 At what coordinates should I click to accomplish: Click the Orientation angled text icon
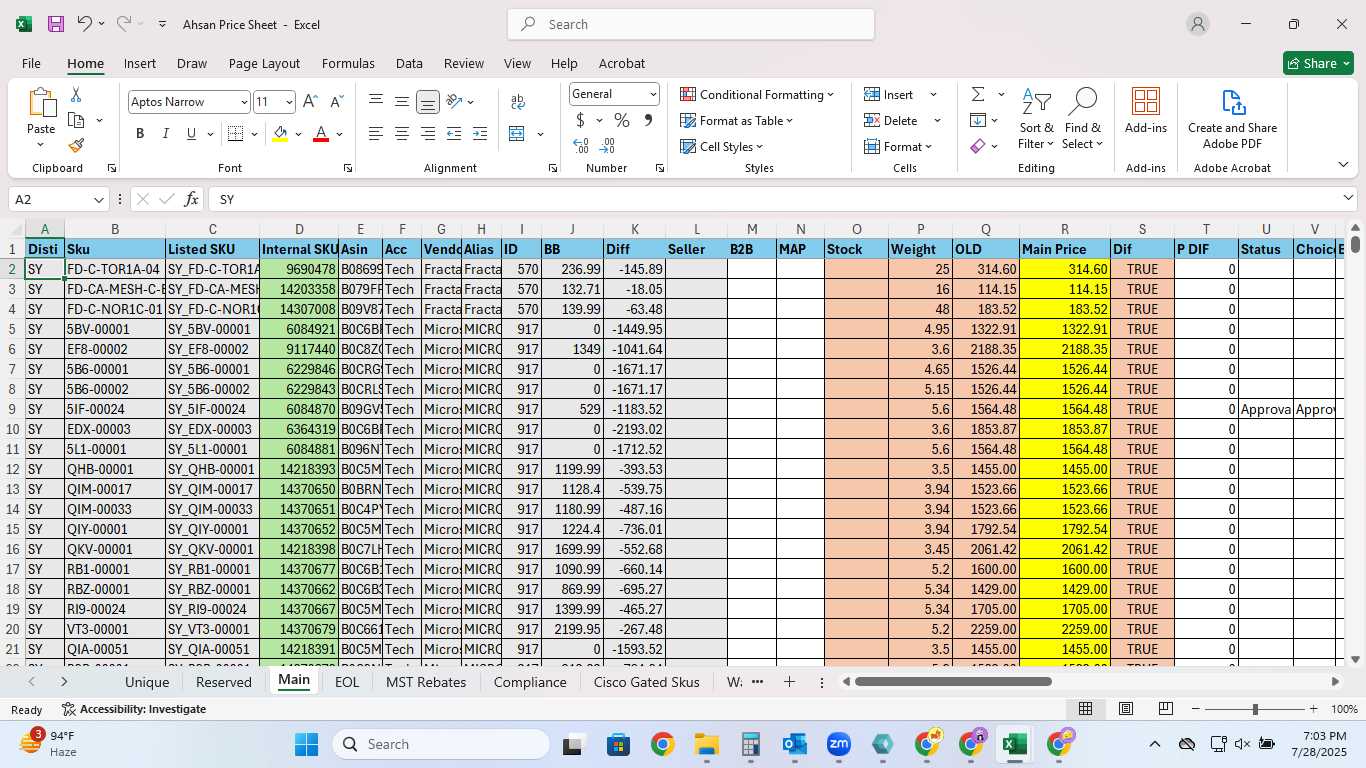point(455,102)
